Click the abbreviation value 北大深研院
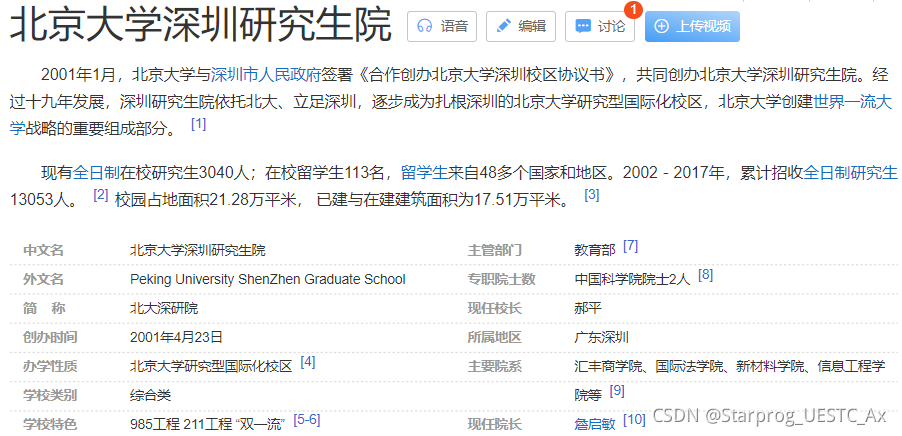The image size is (902, 436). click(x=164, y=308)
